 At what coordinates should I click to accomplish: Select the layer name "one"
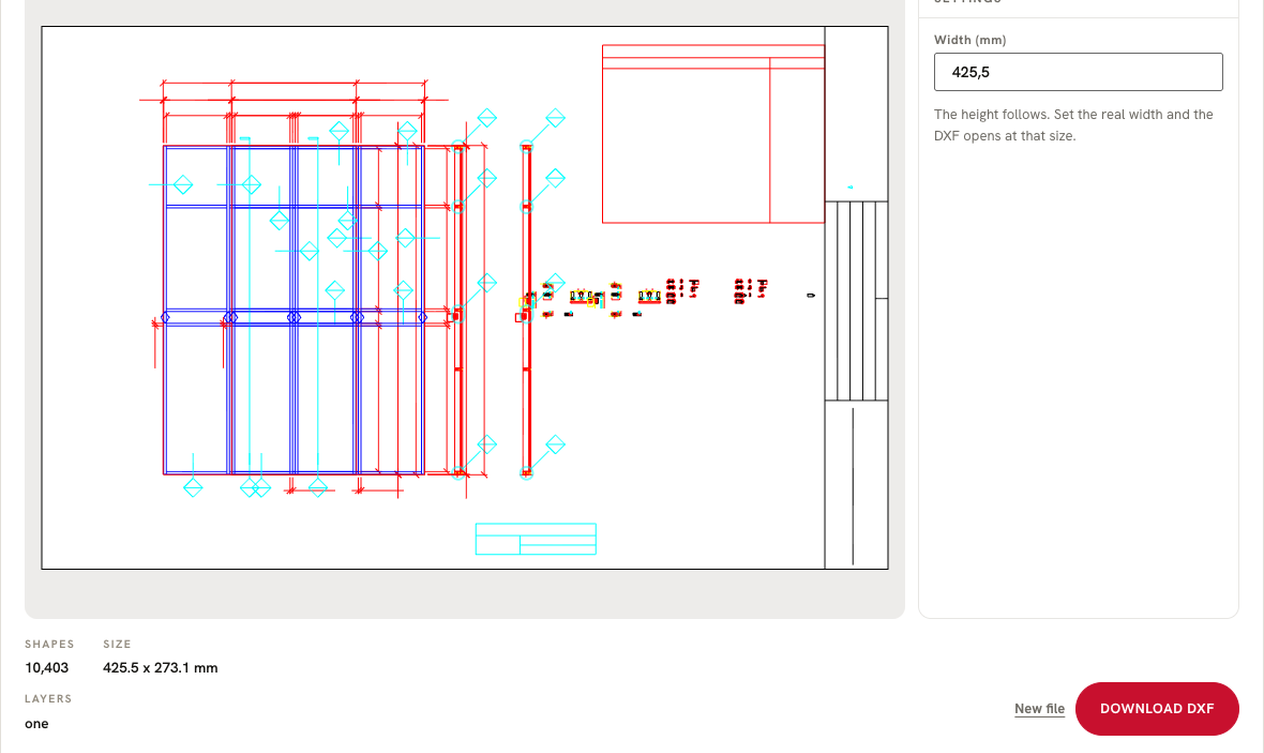pyautogui.click(x=37, y=724)
